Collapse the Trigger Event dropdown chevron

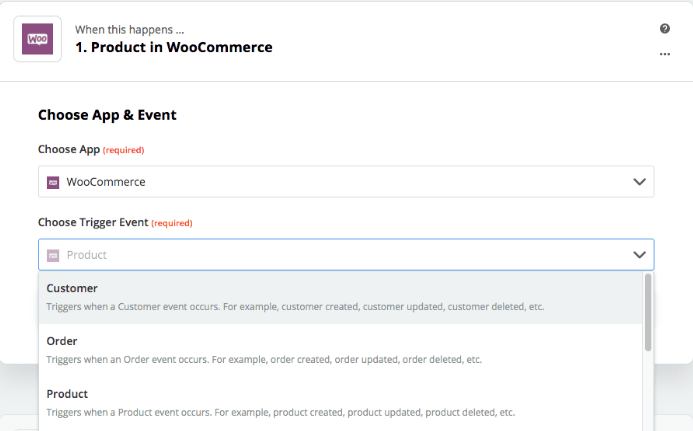point(640,255)
